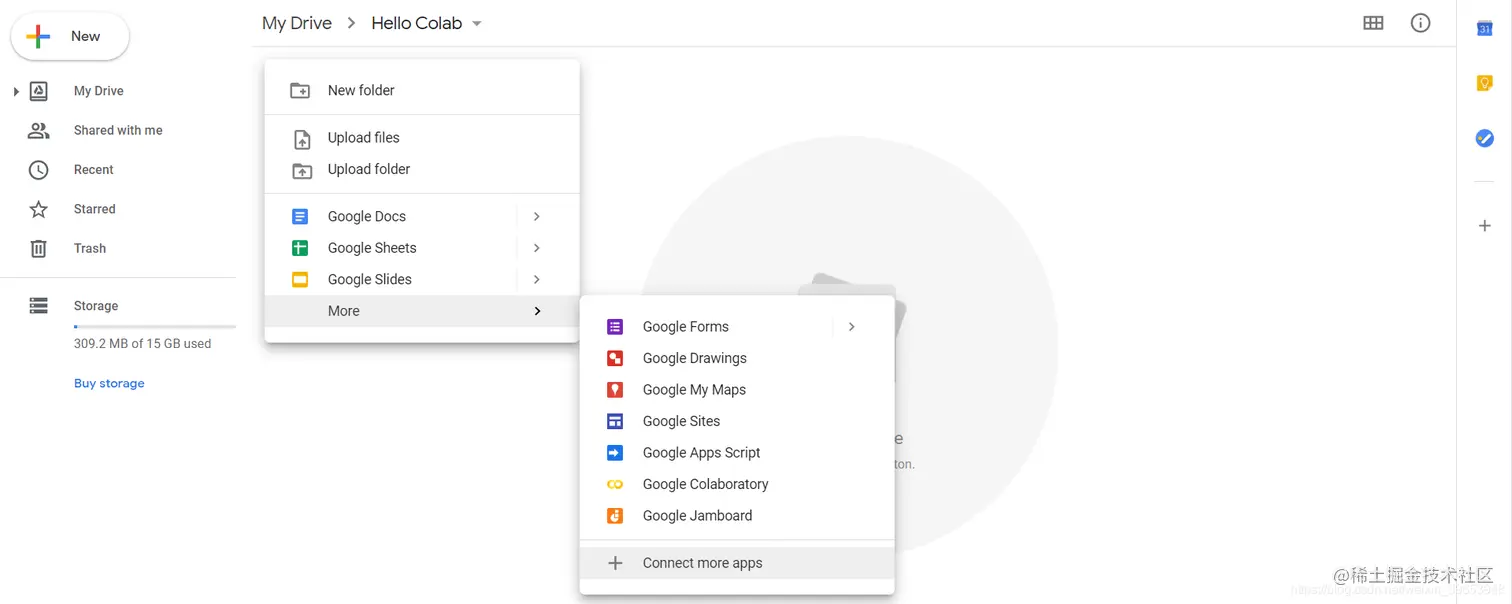
Task: Select Google My Maps from submenu
Action: tap(737, 390)
